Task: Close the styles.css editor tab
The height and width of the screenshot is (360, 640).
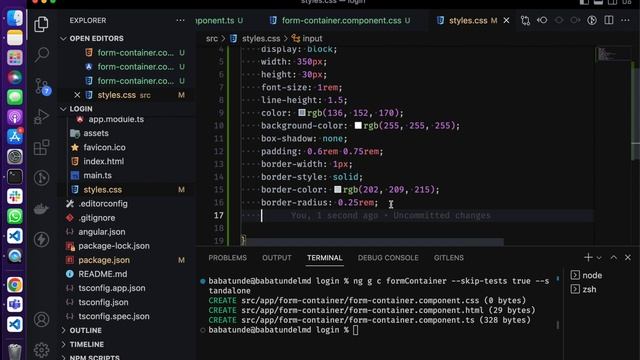Action: tap(506, 20)
